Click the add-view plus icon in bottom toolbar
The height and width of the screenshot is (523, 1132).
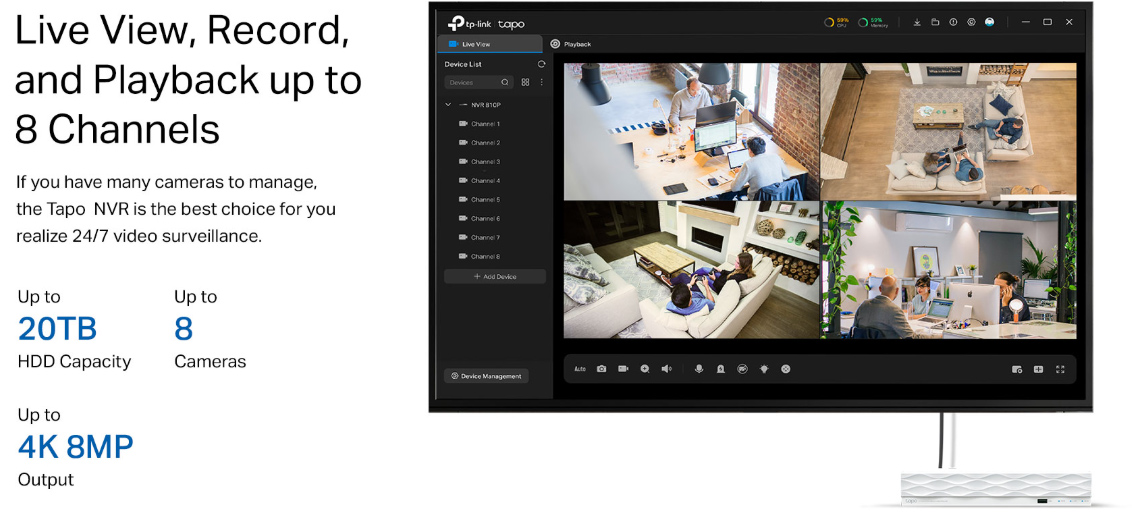point(1038,369)
